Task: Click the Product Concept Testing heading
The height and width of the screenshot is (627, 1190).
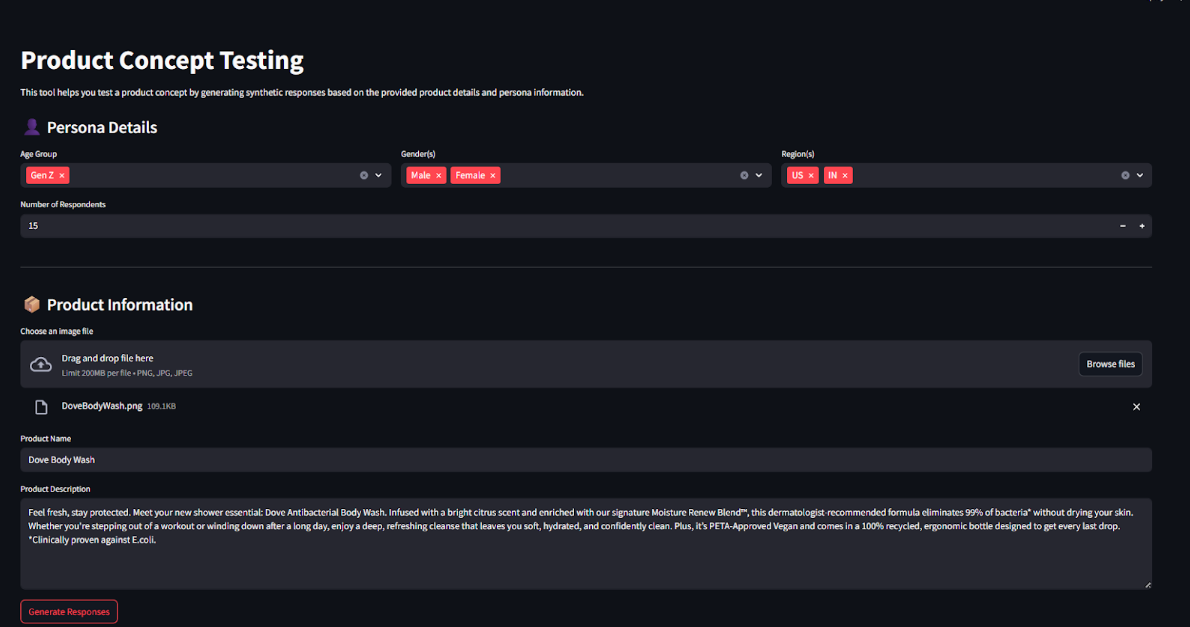Action: point(162,60)
